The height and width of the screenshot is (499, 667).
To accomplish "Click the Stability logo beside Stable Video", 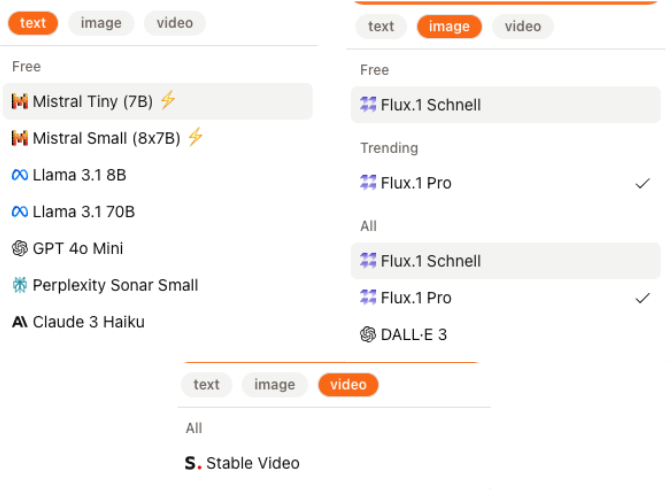I will tap(193, 463).
